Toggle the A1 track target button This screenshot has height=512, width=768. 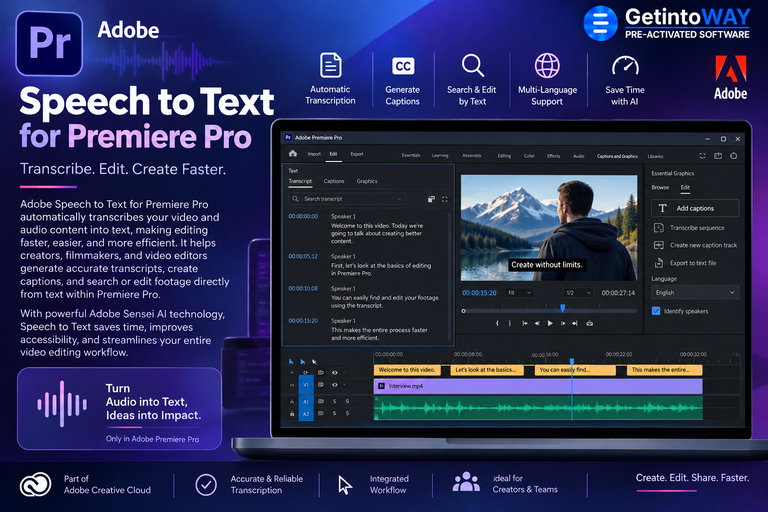tap(306, 401)
